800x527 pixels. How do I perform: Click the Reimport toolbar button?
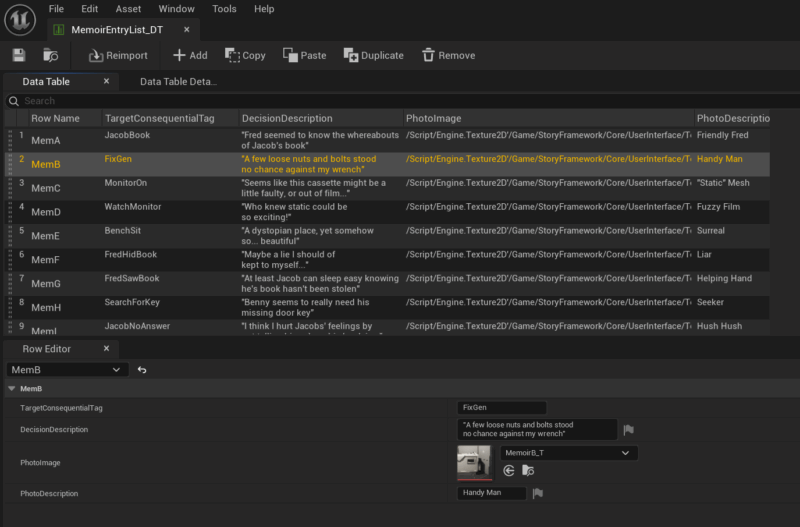coord(118,55)
